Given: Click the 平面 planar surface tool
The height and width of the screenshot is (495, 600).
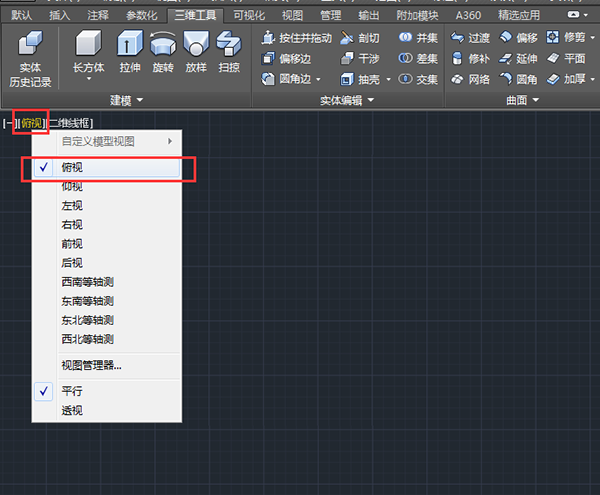Looking at the screenshot, I should [x=566, y=59].
